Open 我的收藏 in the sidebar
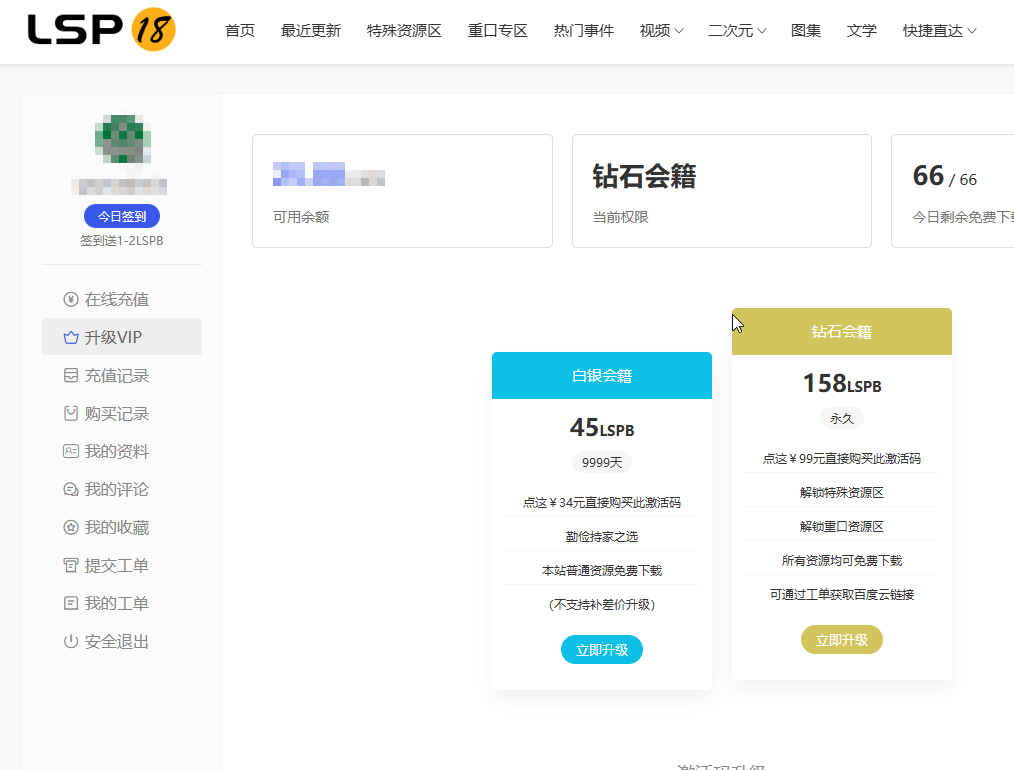 tap(122, 528)
